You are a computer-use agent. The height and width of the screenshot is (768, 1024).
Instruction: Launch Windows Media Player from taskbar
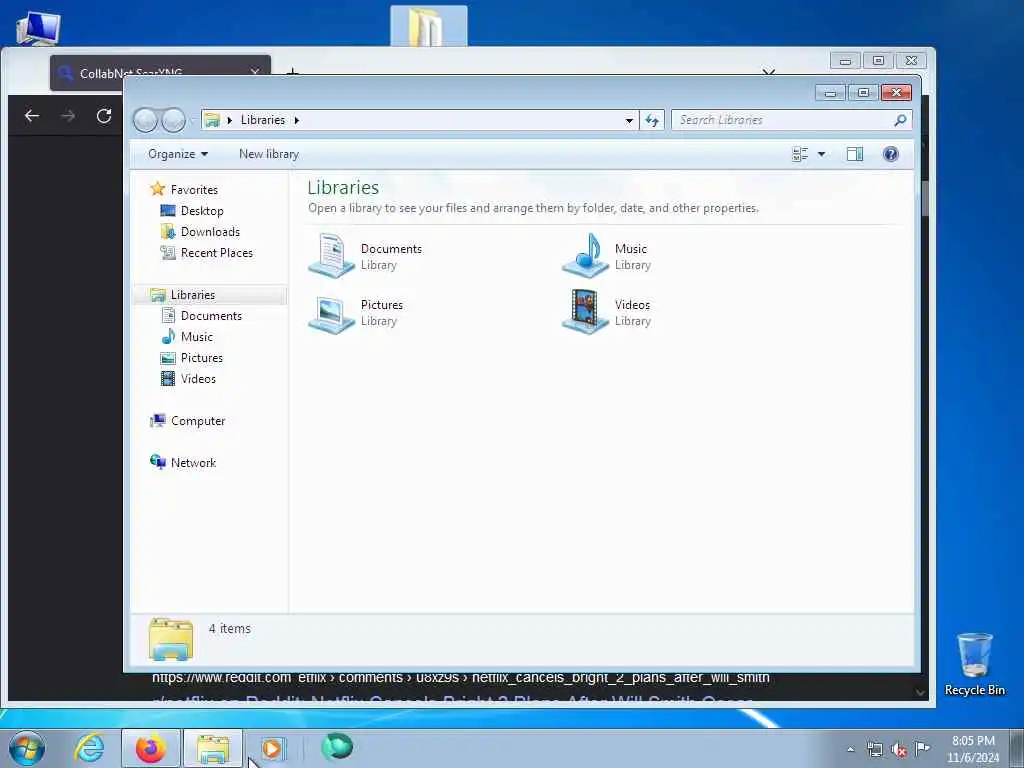(x=273, y=748)
